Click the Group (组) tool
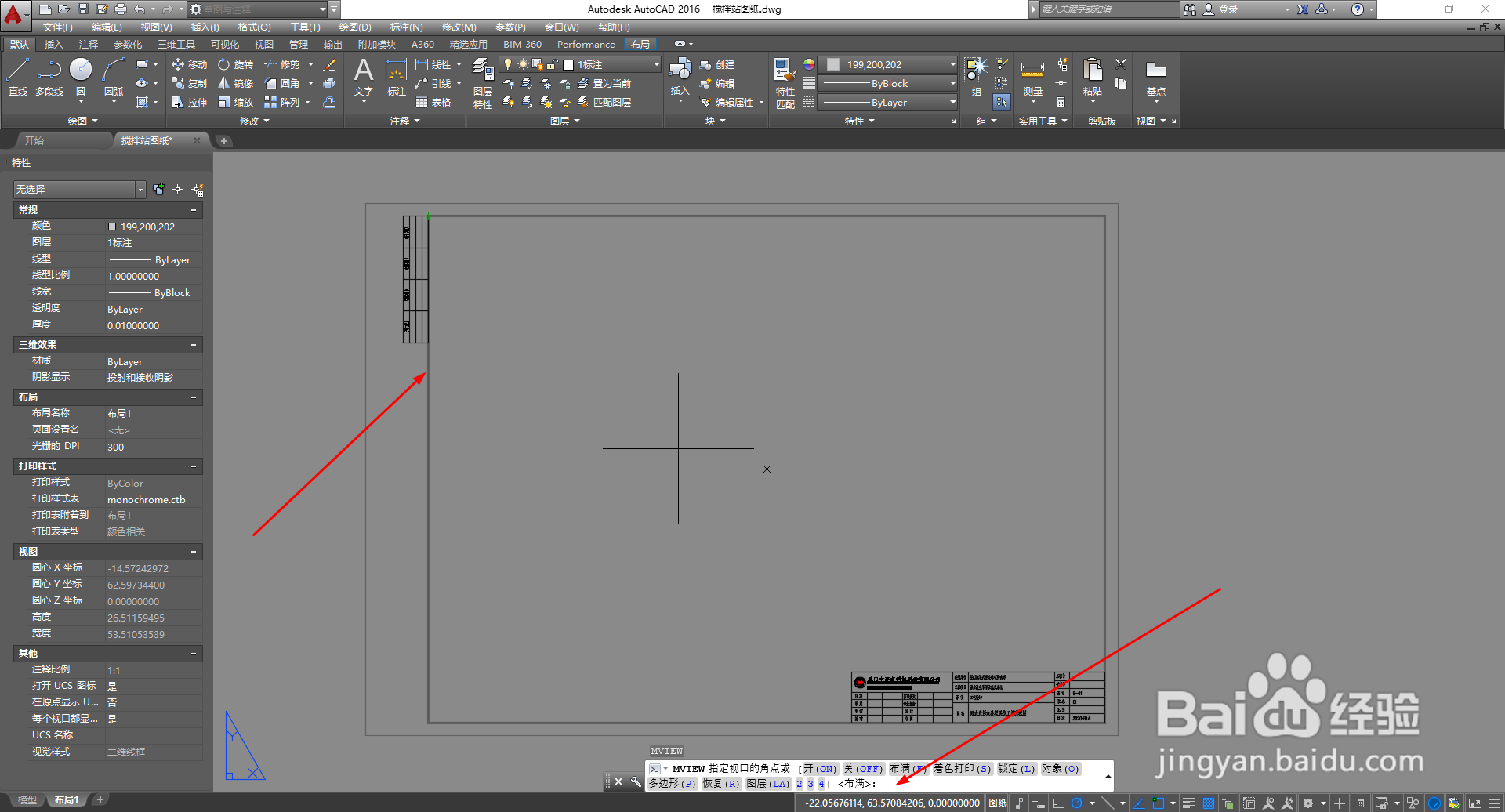 977,77
